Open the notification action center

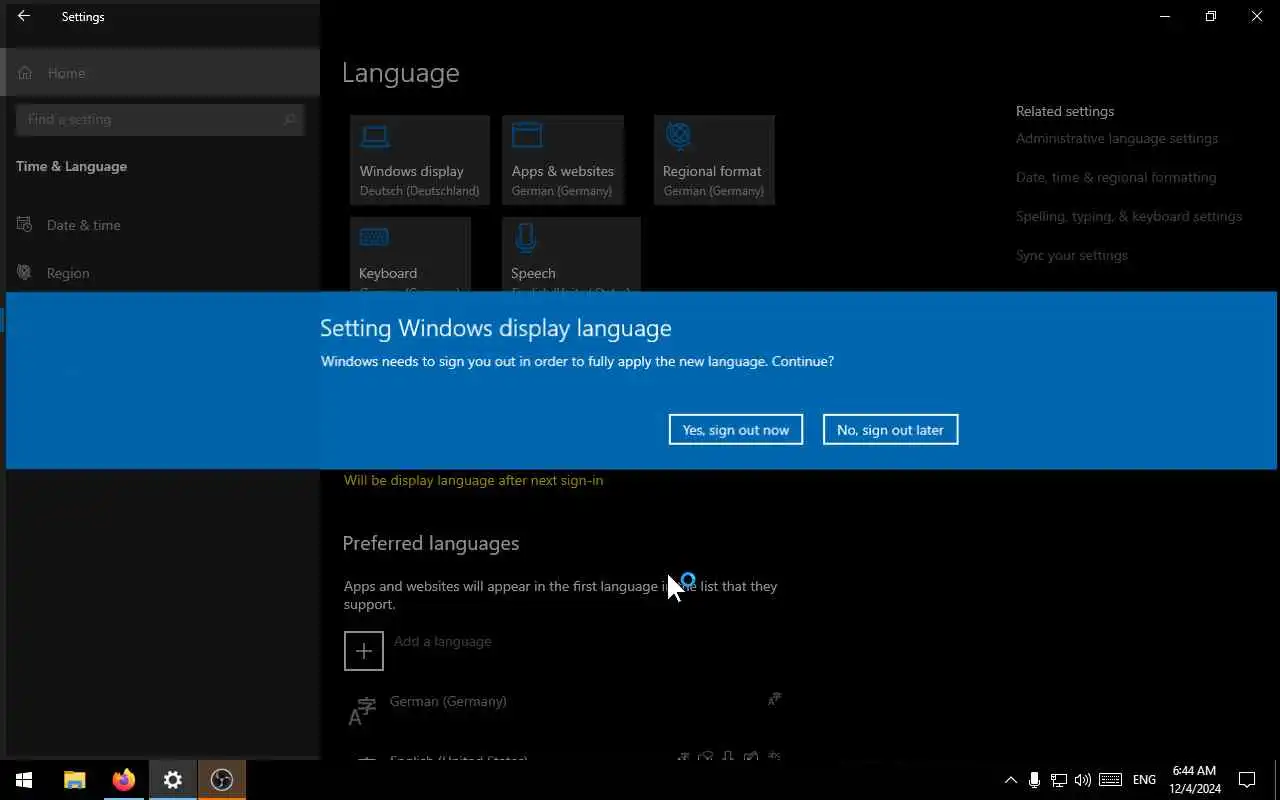[1247, 780]
